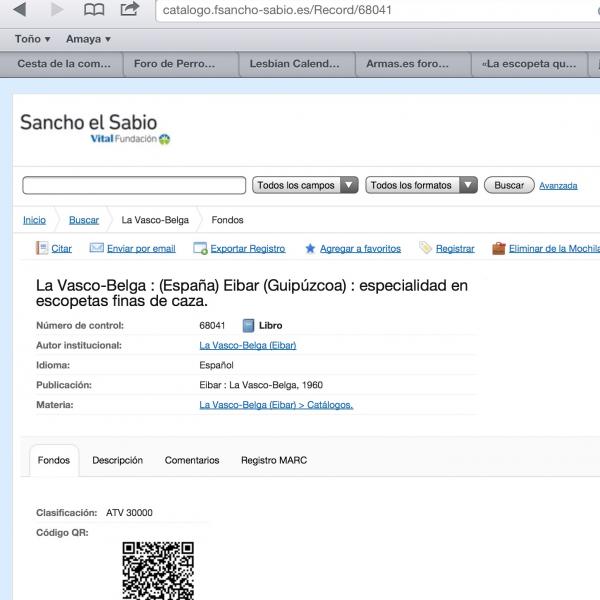The width and height of the screenshot is (600, 600).
Task: Click the Enviar por email envelope icon
Action: (x=97, y=248)
